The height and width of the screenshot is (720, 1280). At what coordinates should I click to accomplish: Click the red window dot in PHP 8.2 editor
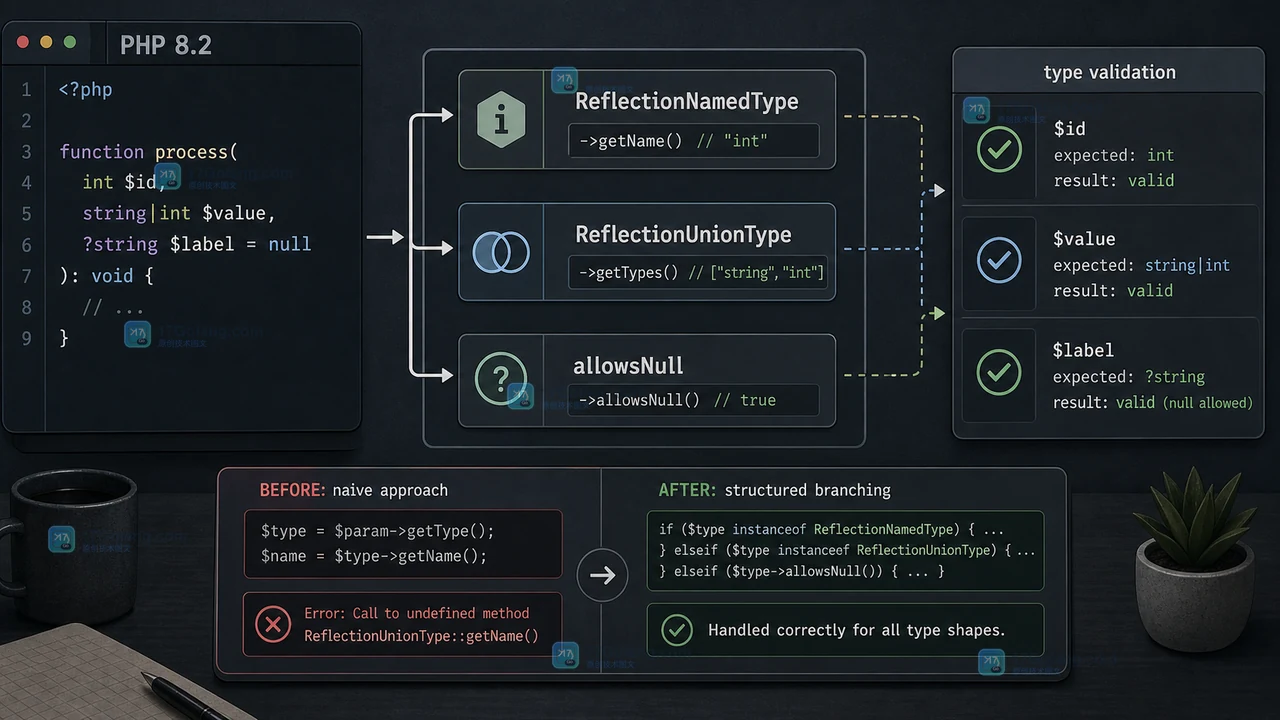[23, 43]
